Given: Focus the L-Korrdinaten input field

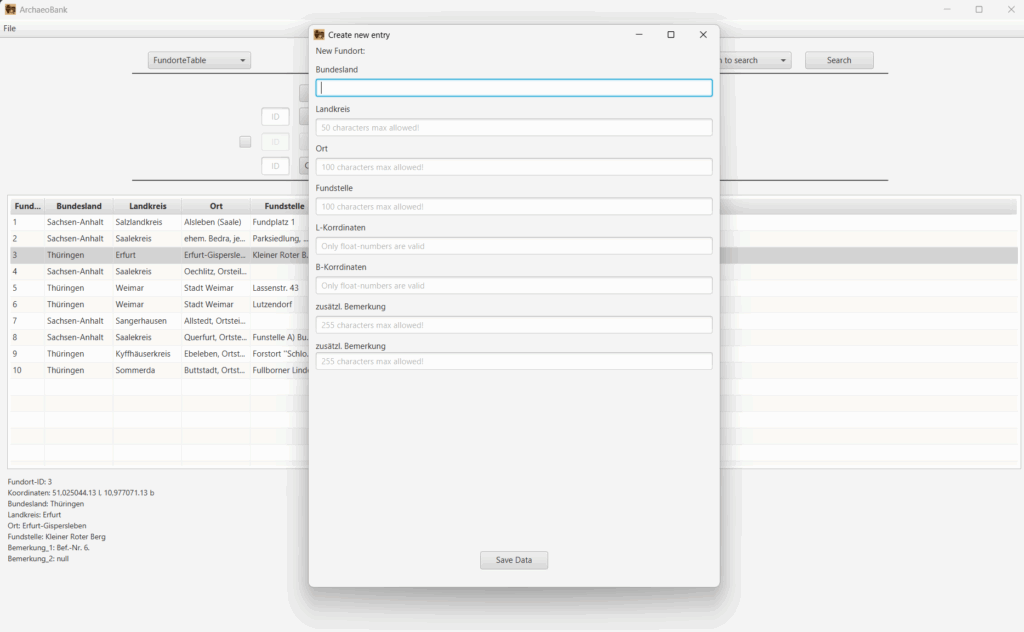Looking at the screenshot, I should [514, 246].
